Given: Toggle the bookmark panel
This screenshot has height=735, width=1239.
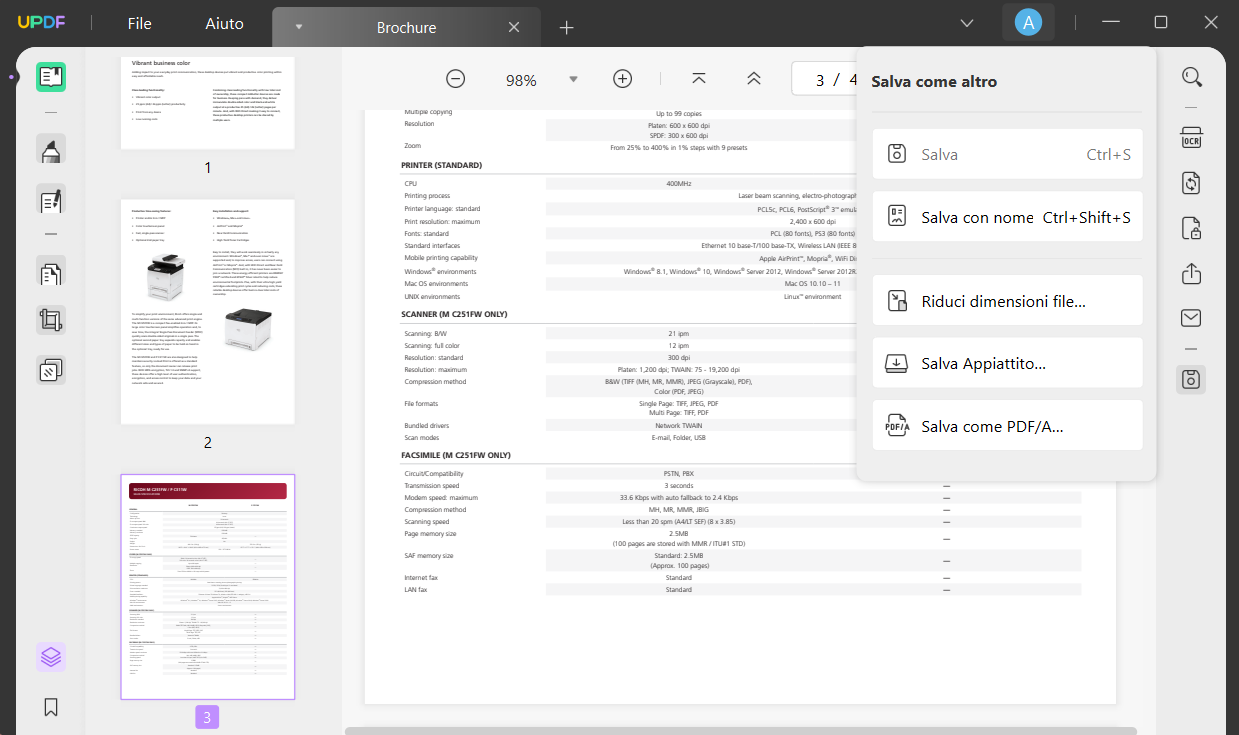Looking at the screenshot, I should point(51,707).
